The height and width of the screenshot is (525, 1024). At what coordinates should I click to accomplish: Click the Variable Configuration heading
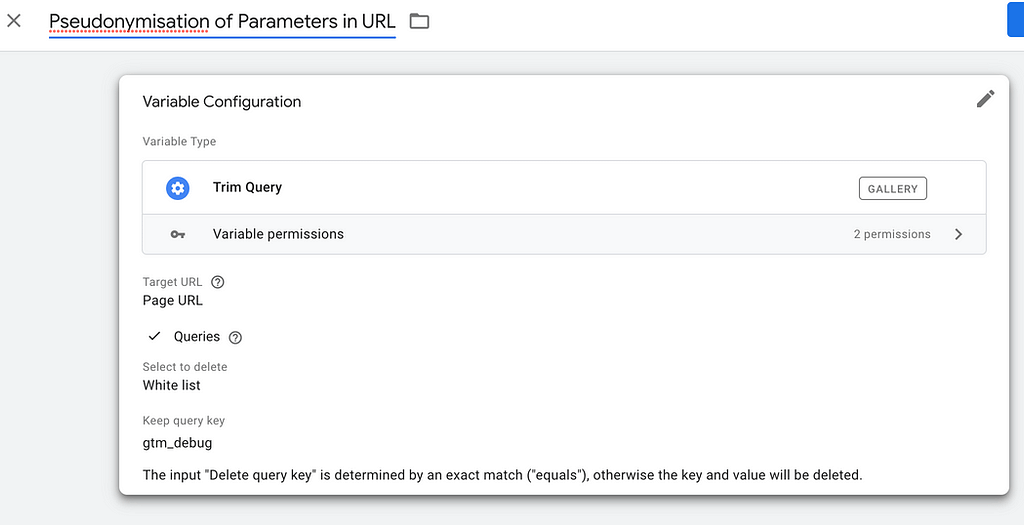(x=222, y=102)
